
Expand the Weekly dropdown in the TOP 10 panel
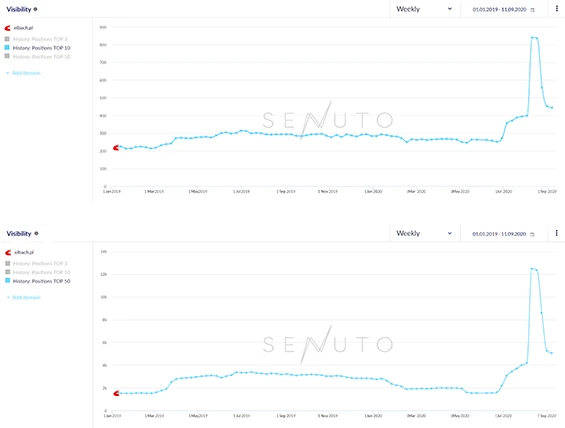(x=424, y=9)
